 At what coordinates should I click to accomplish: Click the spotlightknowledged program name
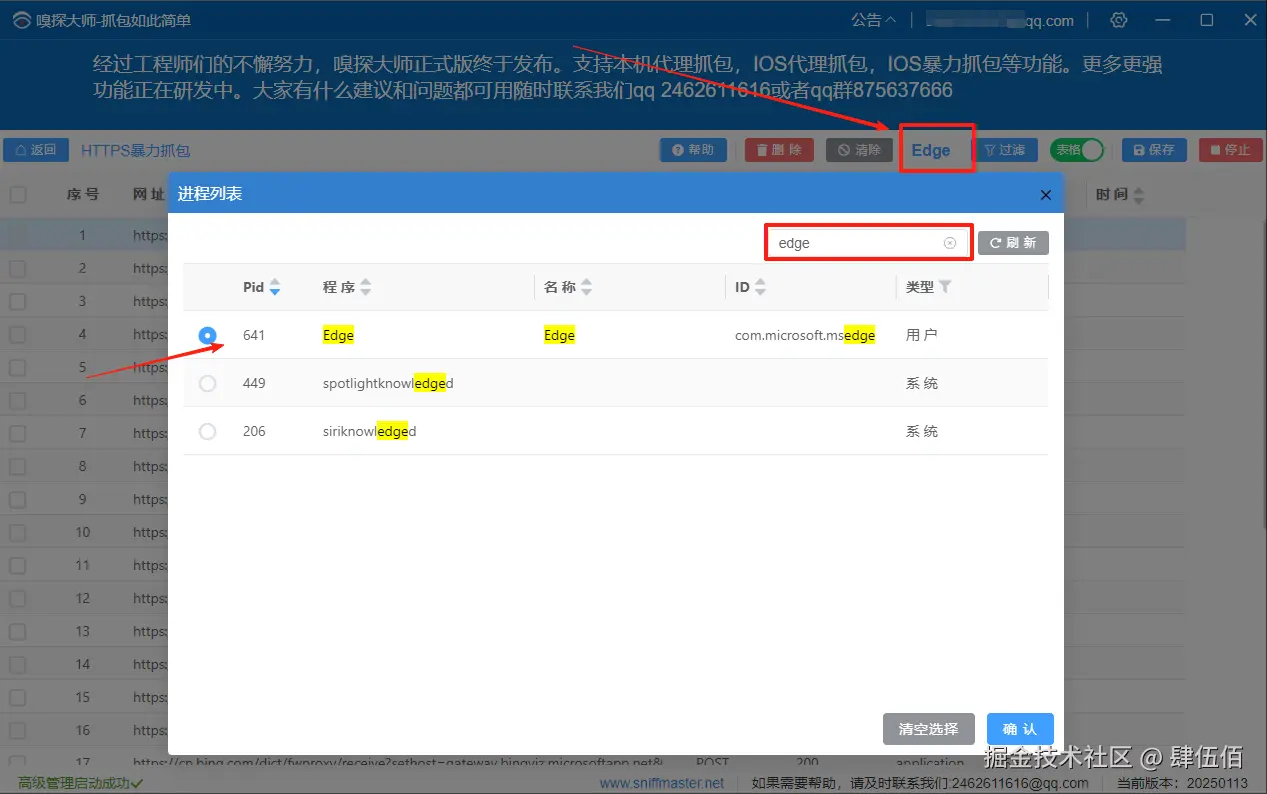tap(388, 383)
